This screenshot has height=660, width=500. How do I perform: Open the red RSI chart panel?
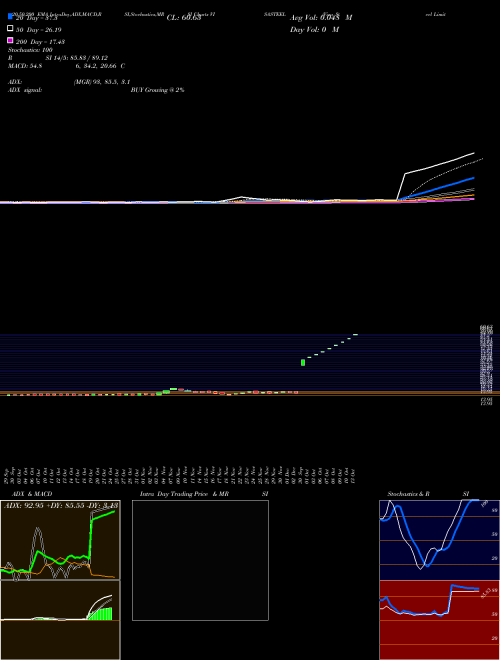click(x=439, y=620)
